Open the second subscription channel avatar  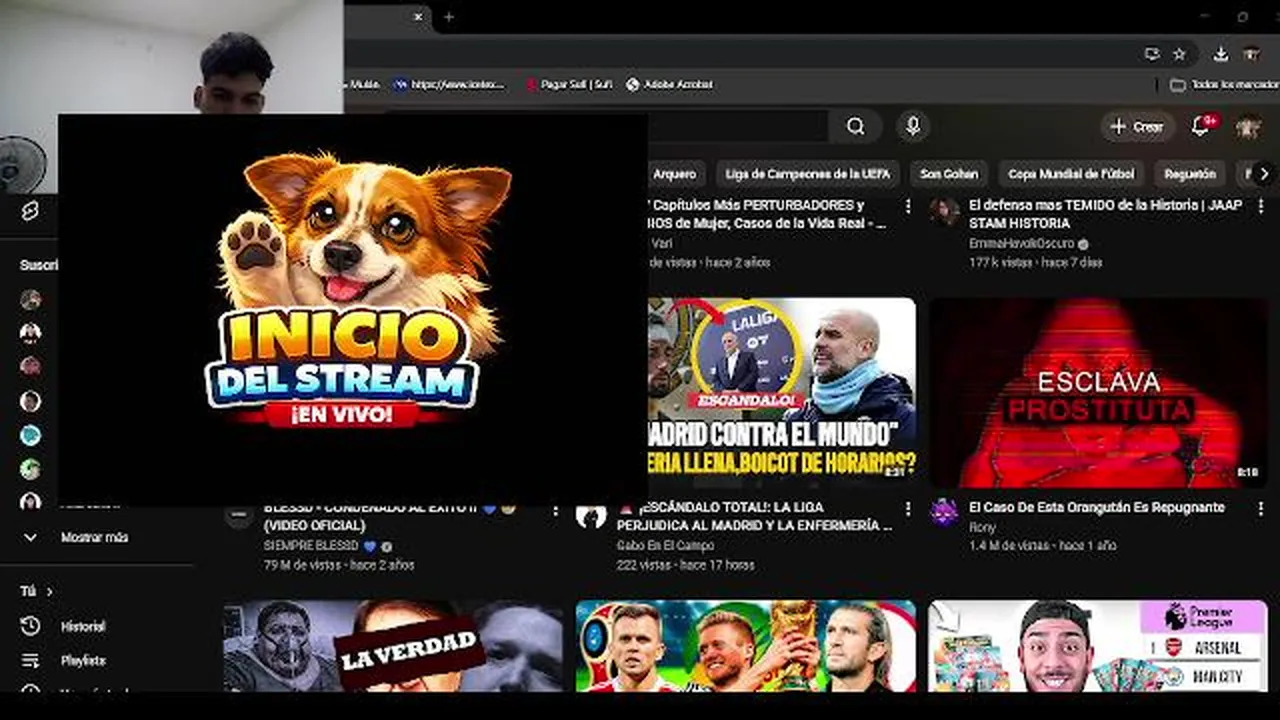pos(31,333)
